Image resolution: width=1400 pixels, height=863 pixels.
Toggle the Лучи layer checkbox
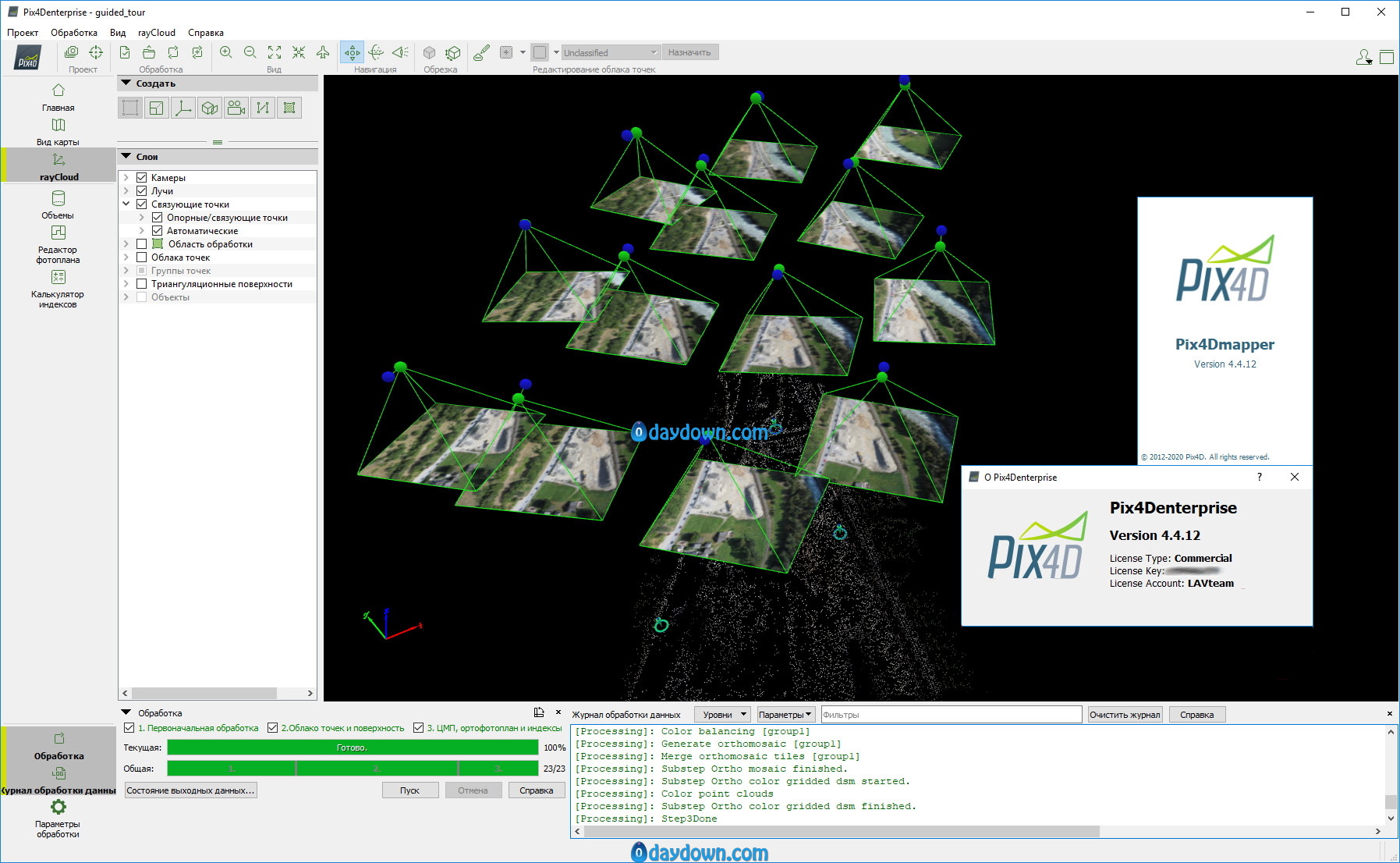pos(142,191)
